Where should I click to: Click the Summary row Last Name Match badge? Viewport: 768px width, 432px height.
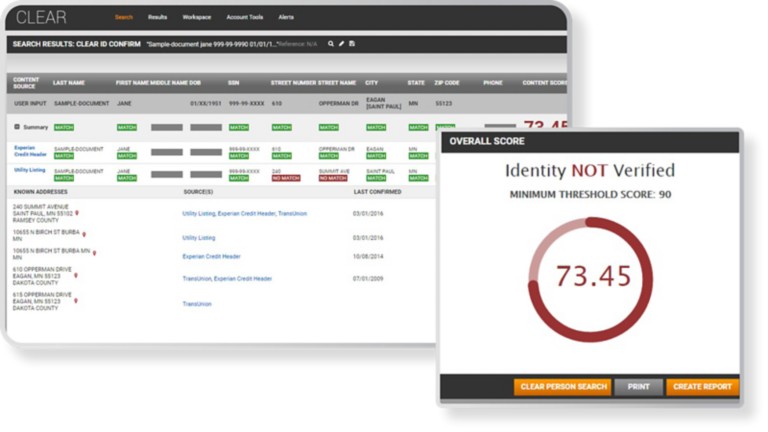64,127
